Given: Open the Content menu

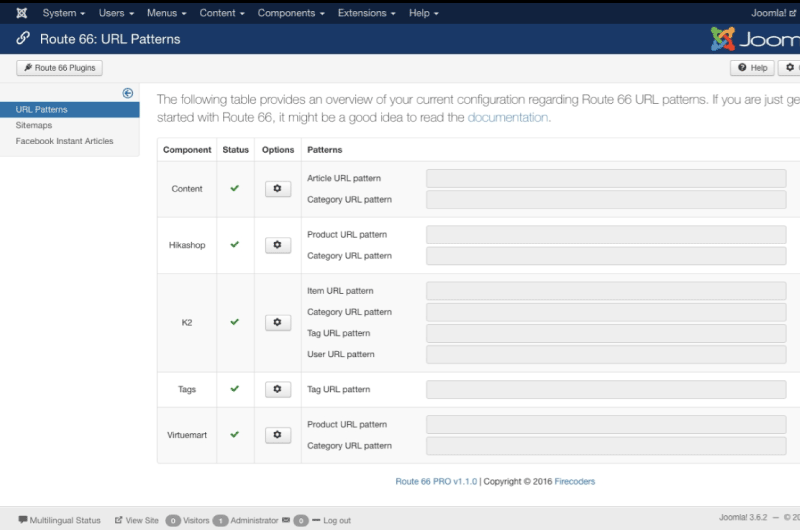Looking at the screenshot, I should [222, 13].
